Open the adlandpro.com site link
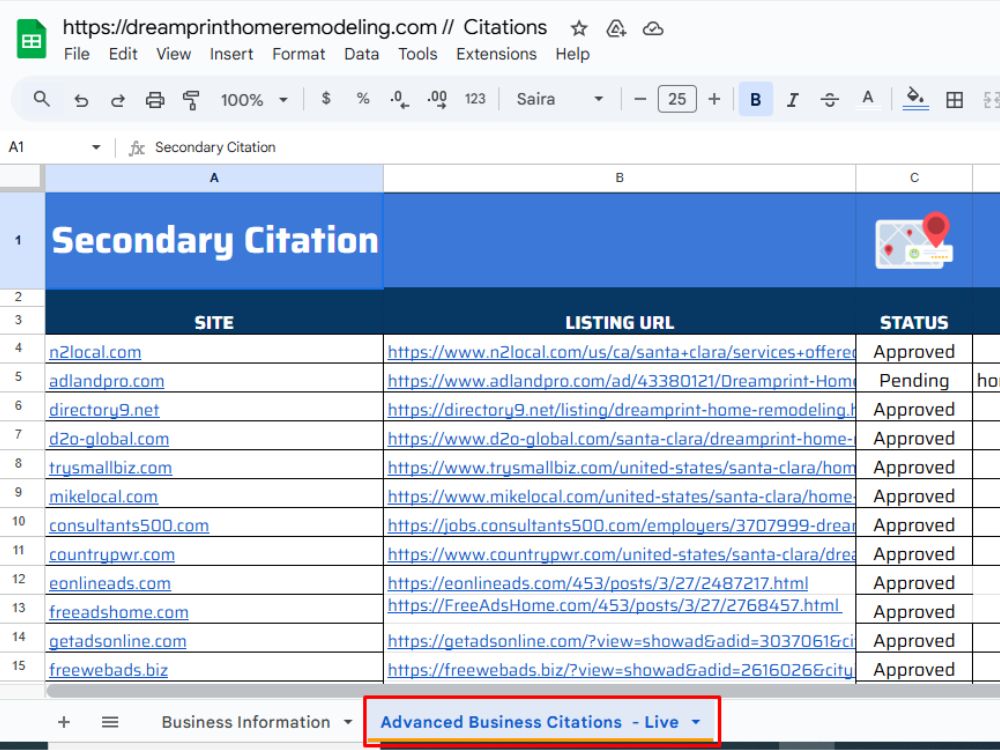 [x=107, y=381]
